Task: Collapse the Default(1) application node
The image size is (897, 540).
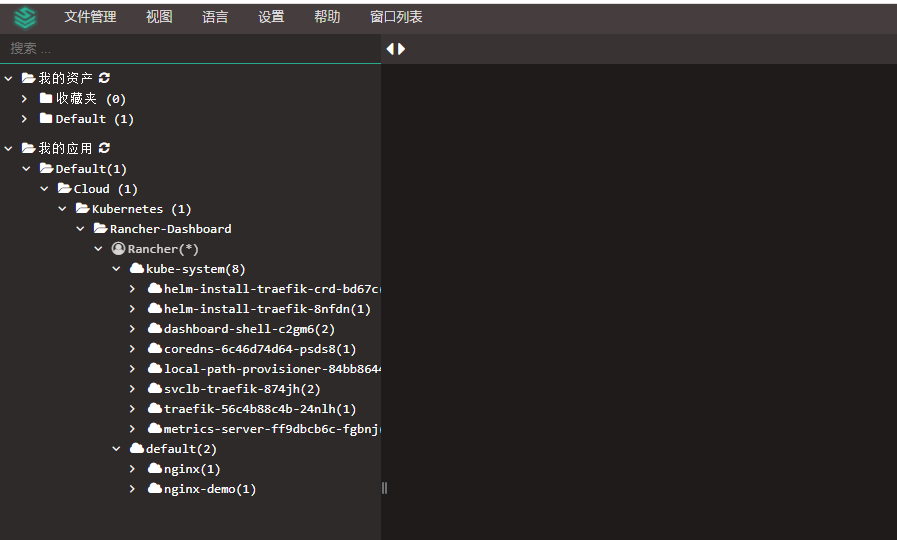Action: point(26,169)
